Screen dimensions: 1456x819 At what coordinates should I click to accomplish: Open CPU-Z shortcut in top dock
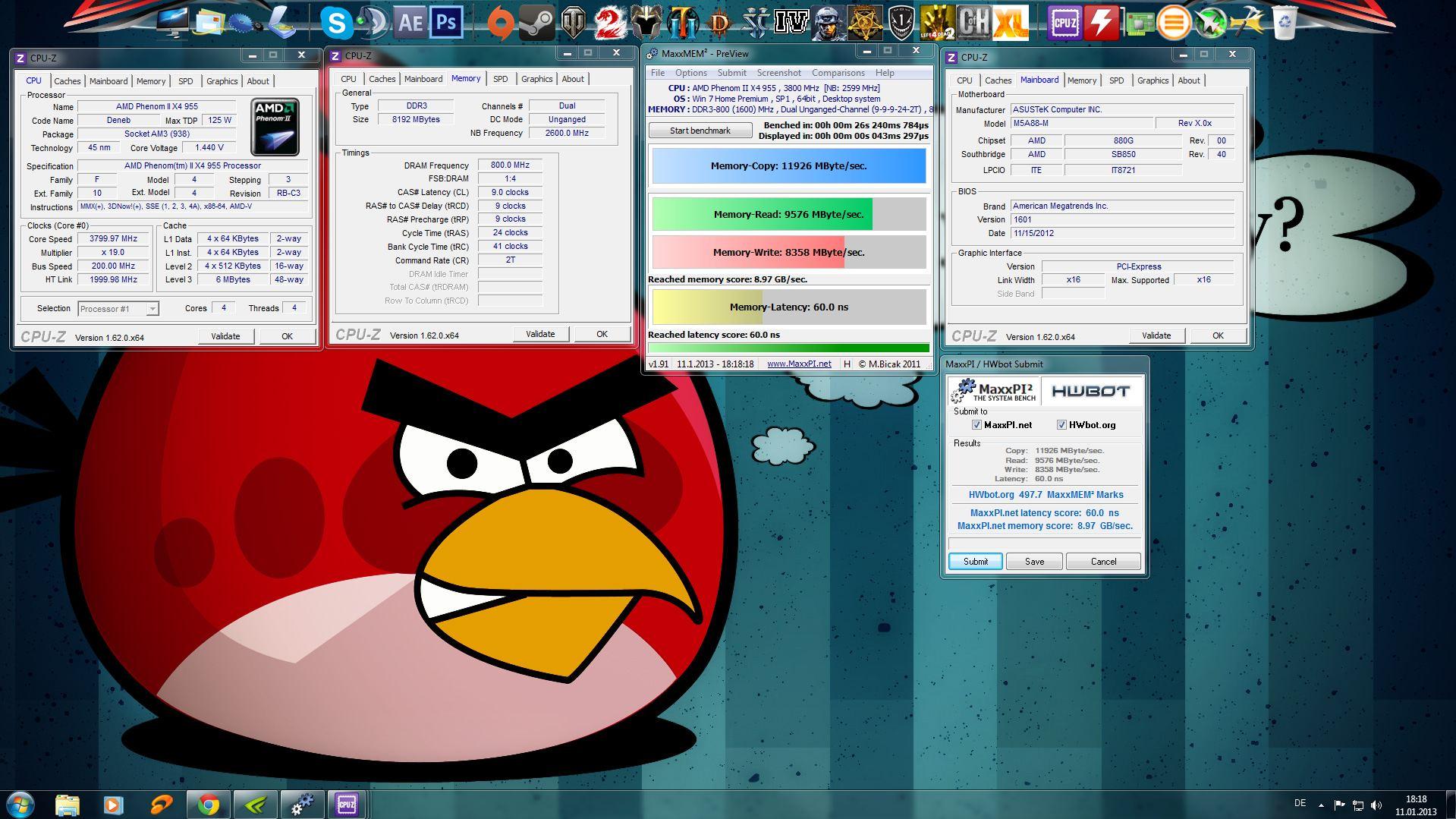pyautogui.click(x=1064, y=23)
